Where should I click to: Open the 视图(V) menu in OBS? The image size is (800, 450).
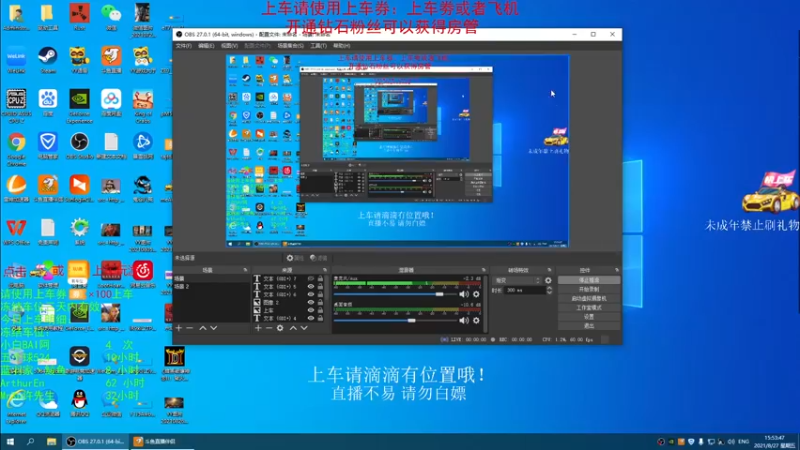coord(229,46)
